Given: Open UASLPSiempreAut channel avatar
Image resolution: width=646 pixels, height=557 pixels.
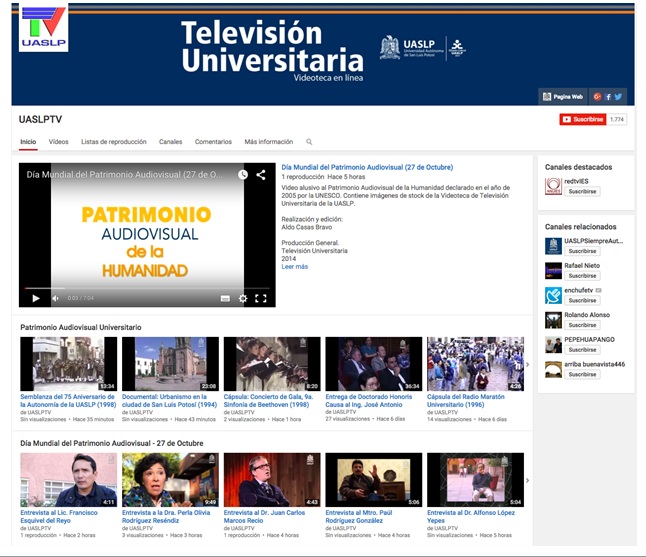Looking at the screenshot, I should point(553,246).
